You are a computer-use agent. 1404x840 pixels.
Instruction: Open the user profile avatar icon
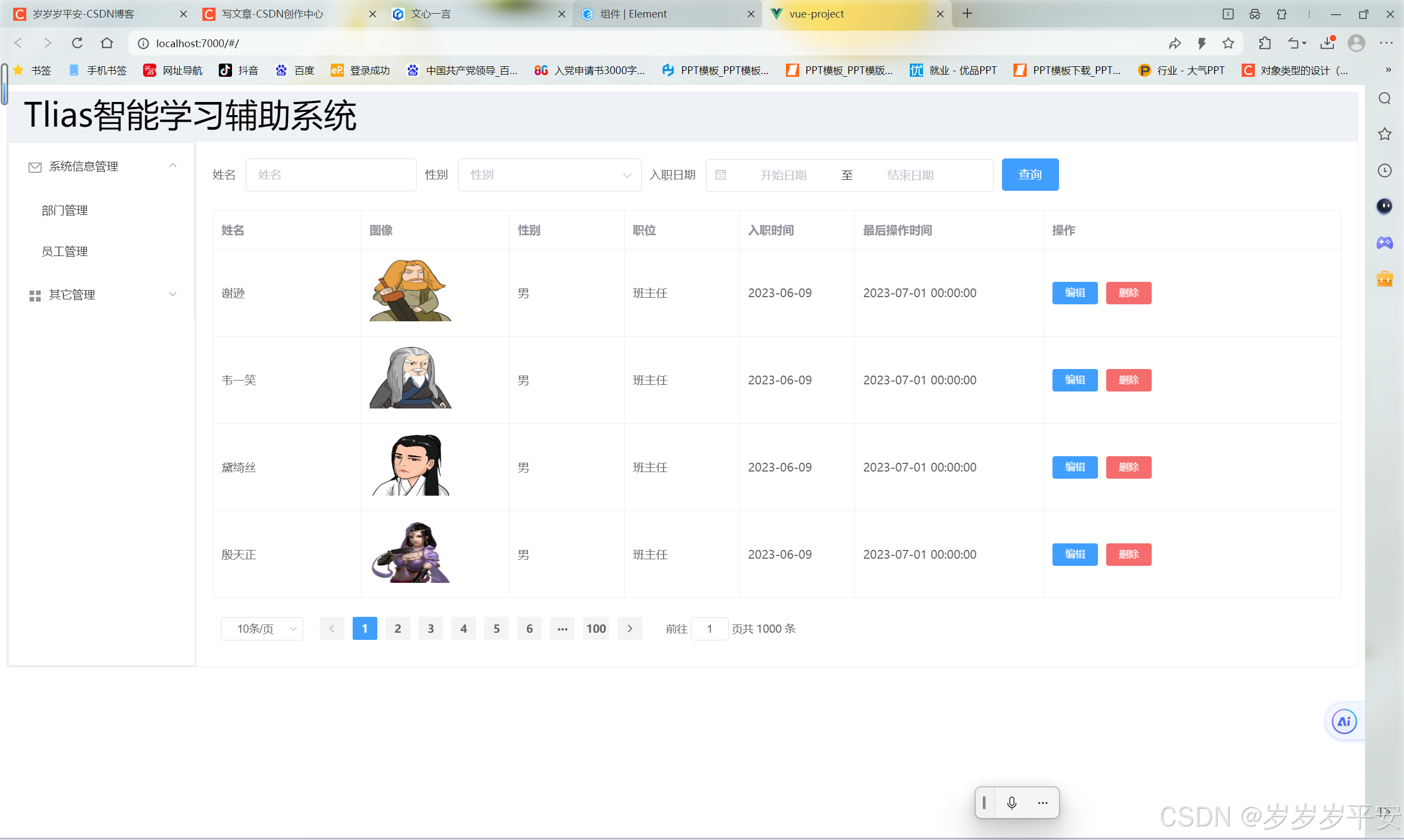(x=1356, y=43)
